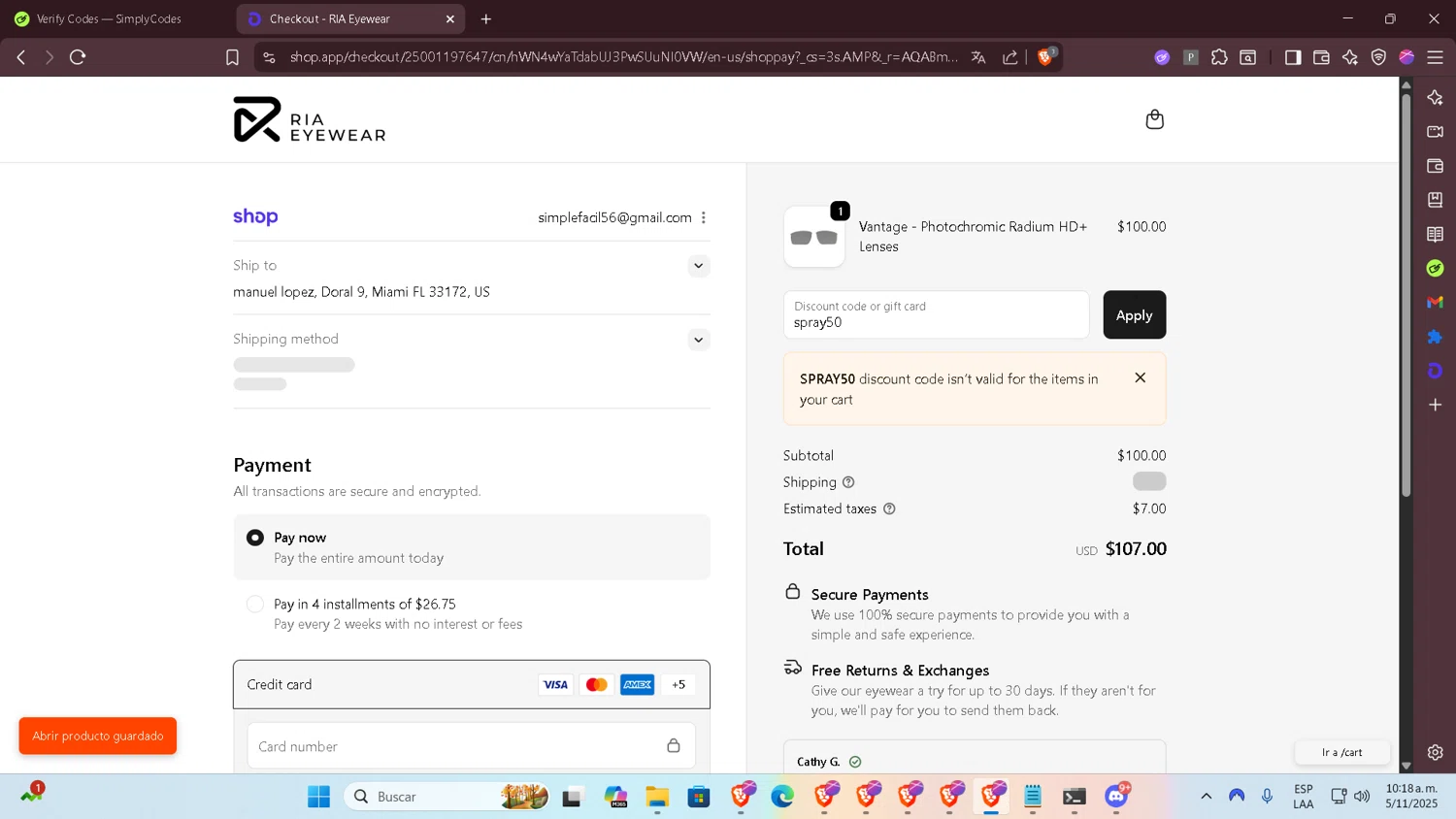Click the Ir a /cart button
The height and width of the screenshot is (819, 1456).
[1342, 752]
